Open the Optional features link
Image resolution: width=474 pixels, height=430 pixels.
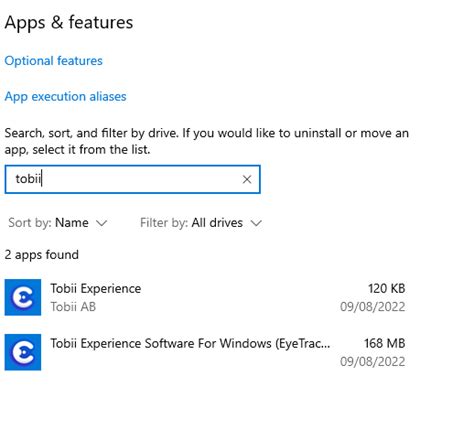[53, 61]
